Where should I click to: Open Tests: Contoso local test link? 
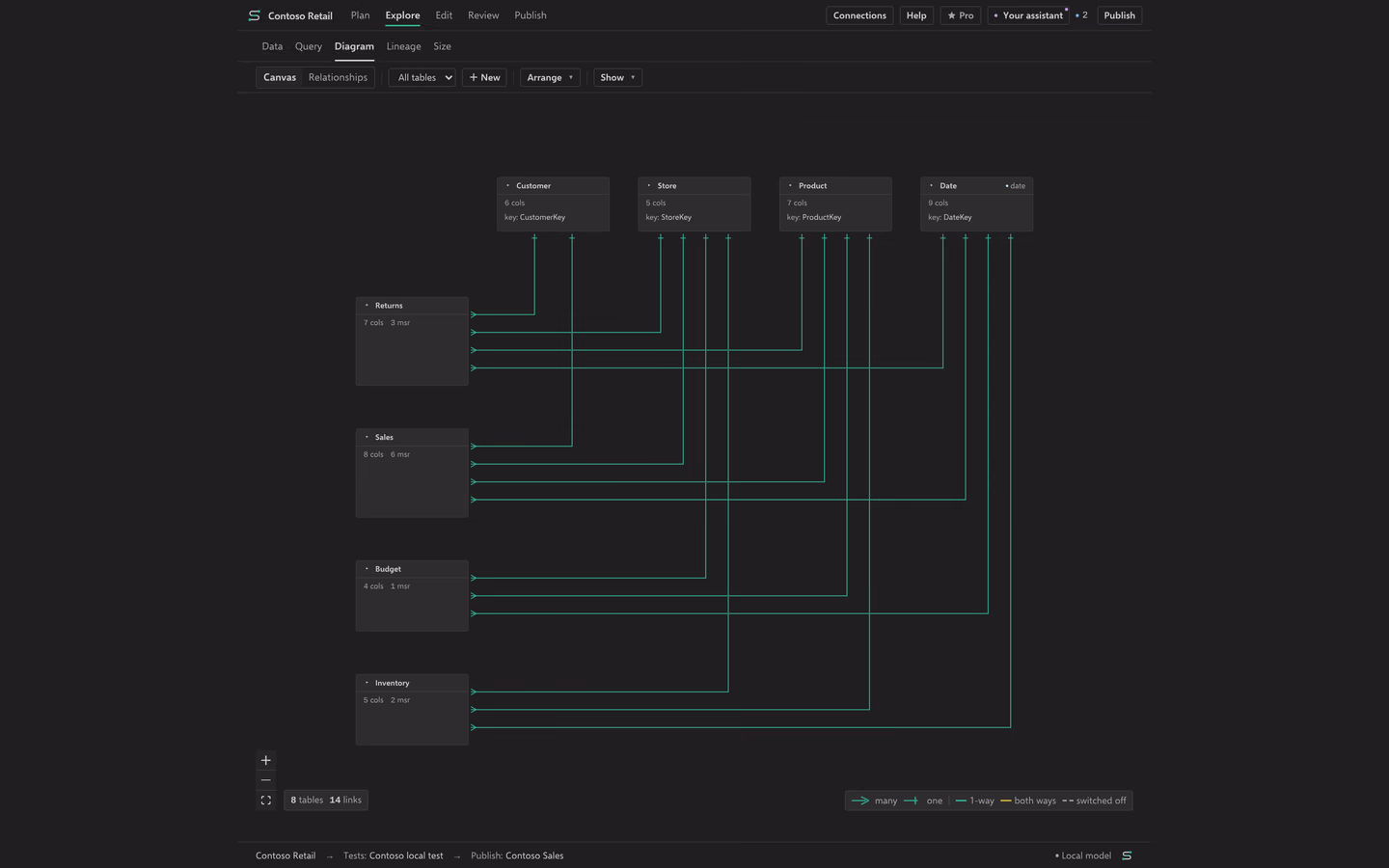tap(394, 855)
